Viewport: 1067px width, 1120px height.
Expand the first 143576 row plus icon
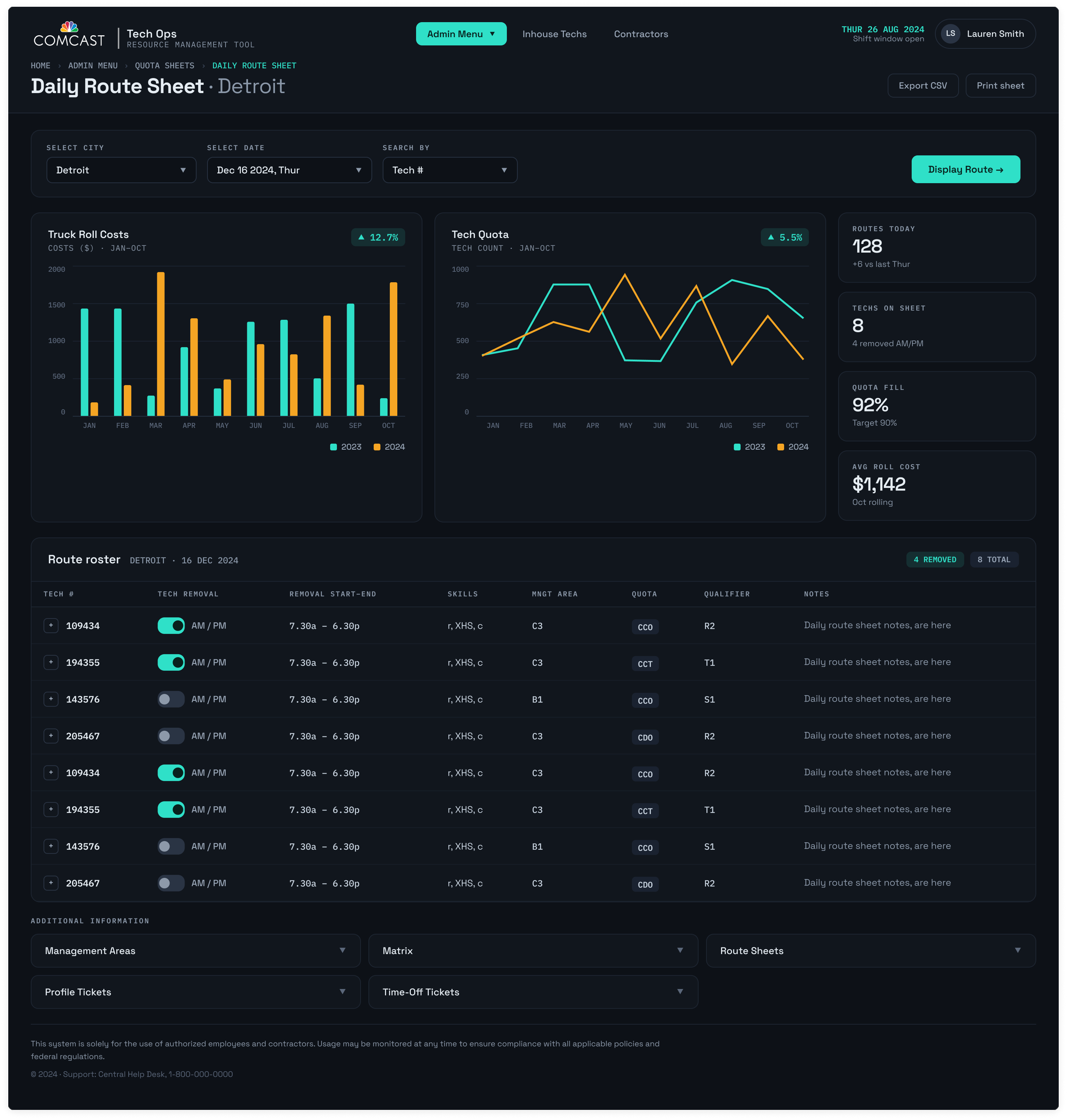51,699
